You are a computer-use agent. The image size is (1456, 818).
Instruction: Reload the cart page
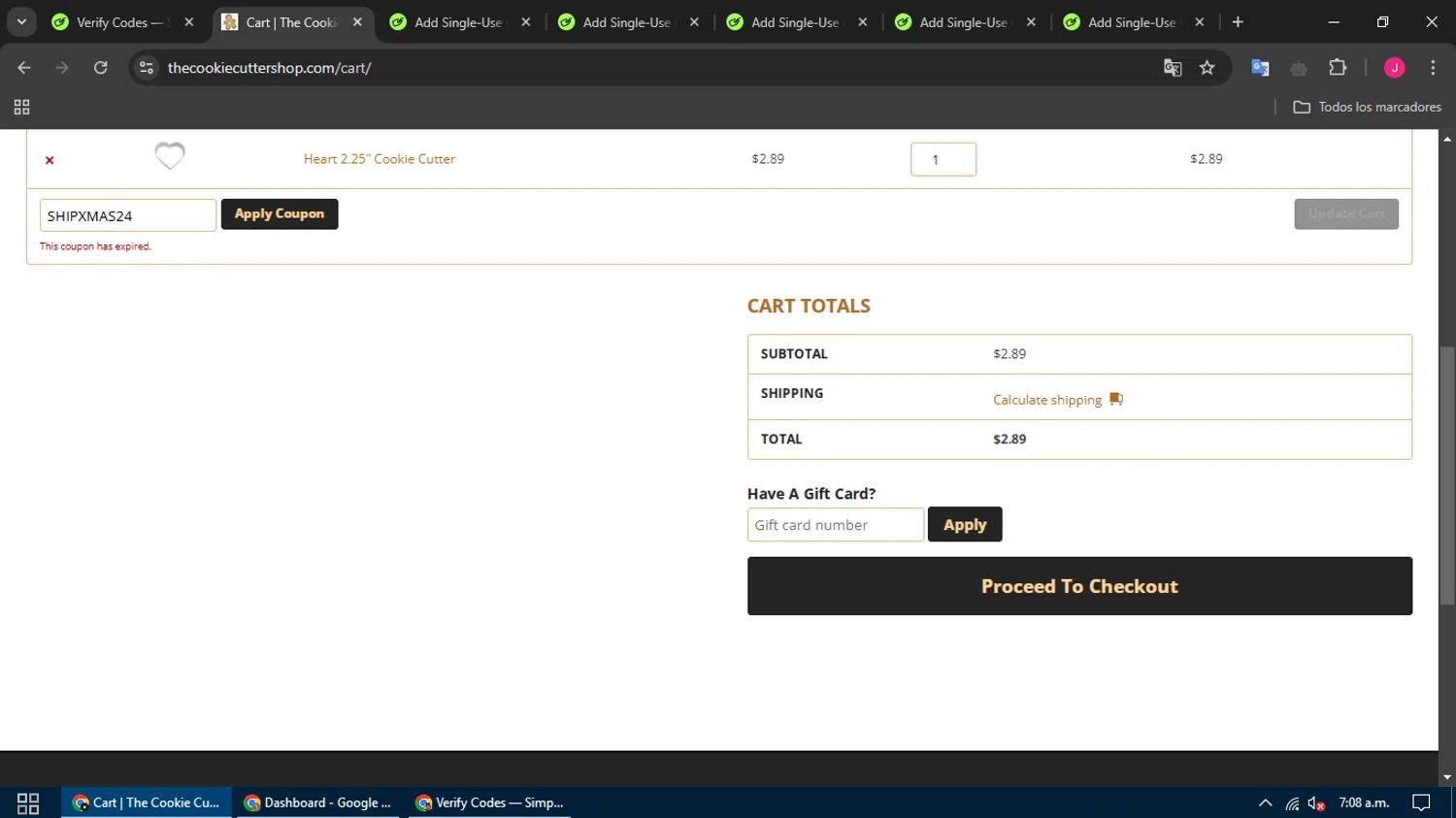[x=101, y=68]
